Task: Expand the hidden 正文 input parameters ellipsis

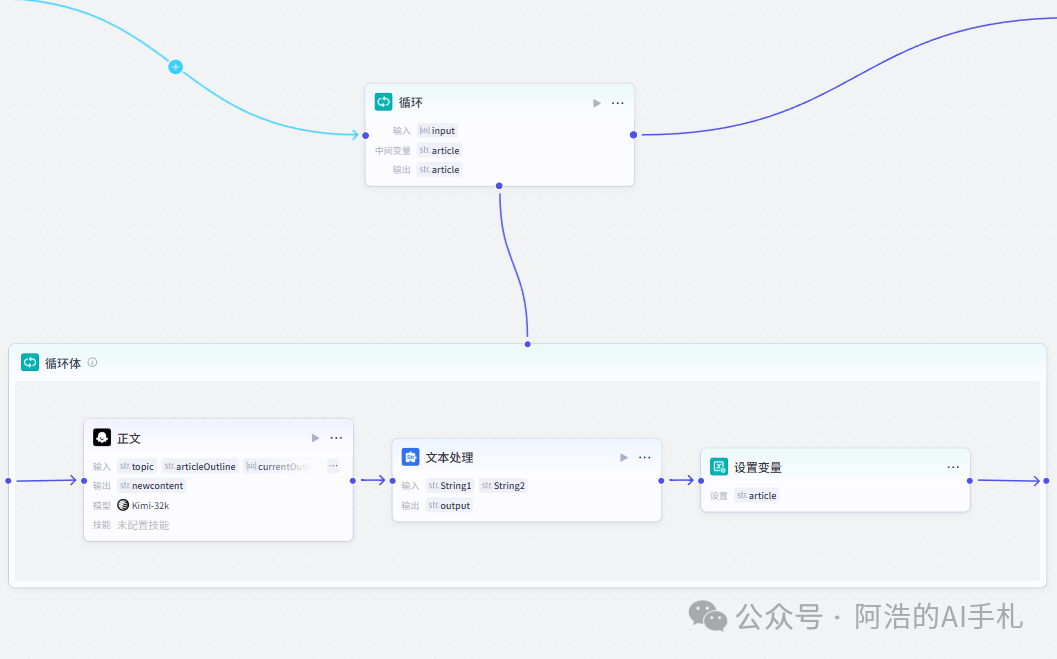Action: pos(333,466)
